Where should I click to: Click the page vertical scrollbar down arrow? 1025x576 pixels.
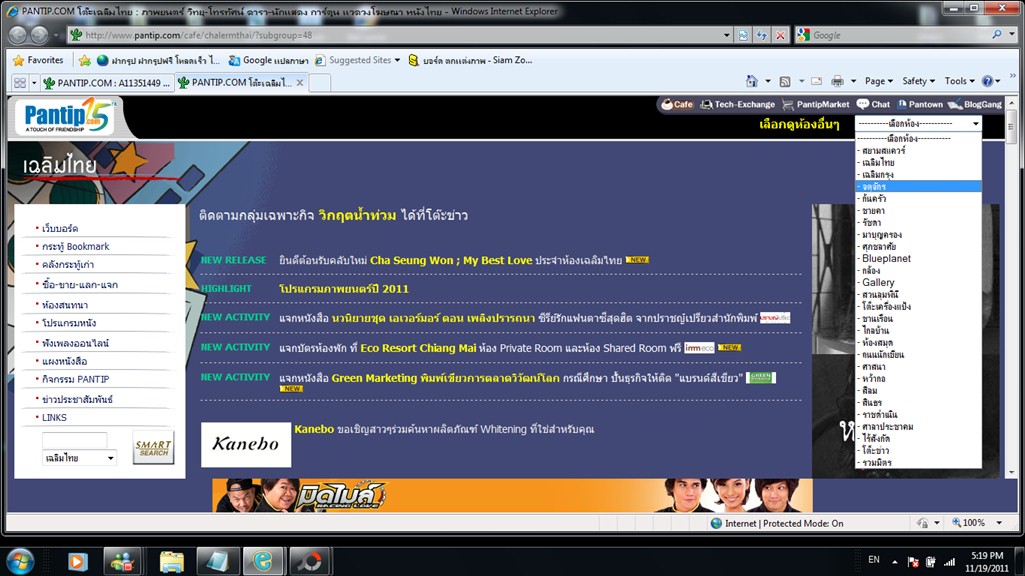[1012, 472]
